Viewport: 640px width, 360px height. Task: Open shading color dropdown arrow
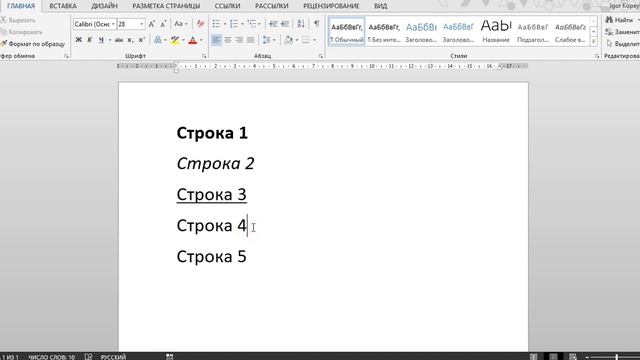pos(297,40)
